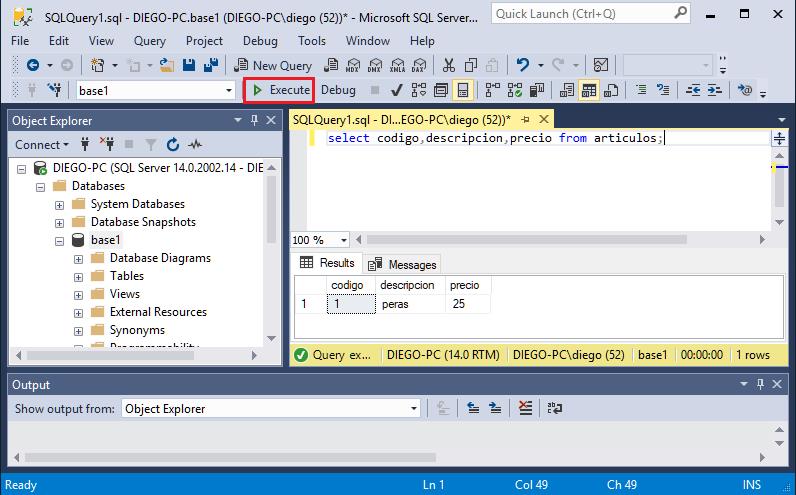
Task: Click the New Query button
Action: tap(273, 65)
